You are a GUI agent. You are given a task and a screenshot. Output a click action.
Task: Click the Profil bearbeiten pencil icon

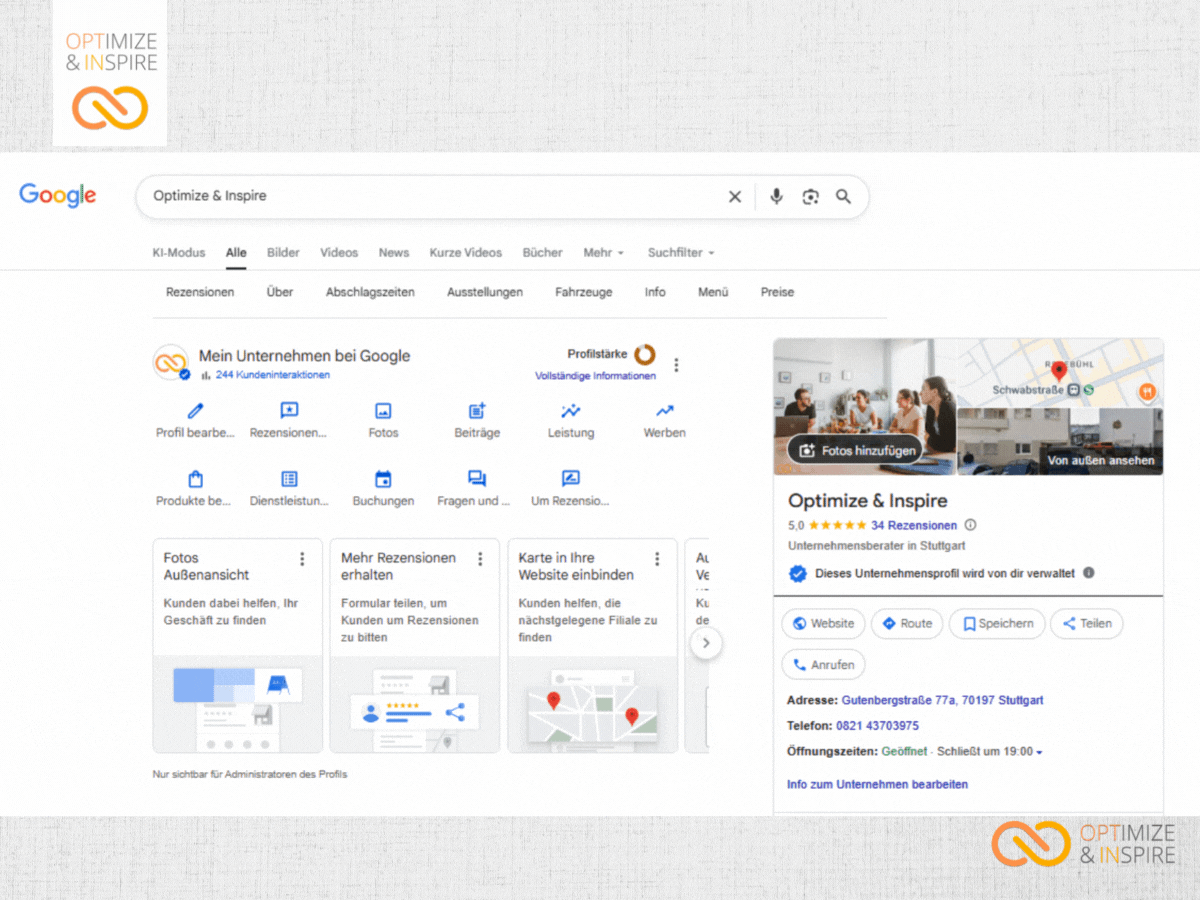(x=195, y=411)
